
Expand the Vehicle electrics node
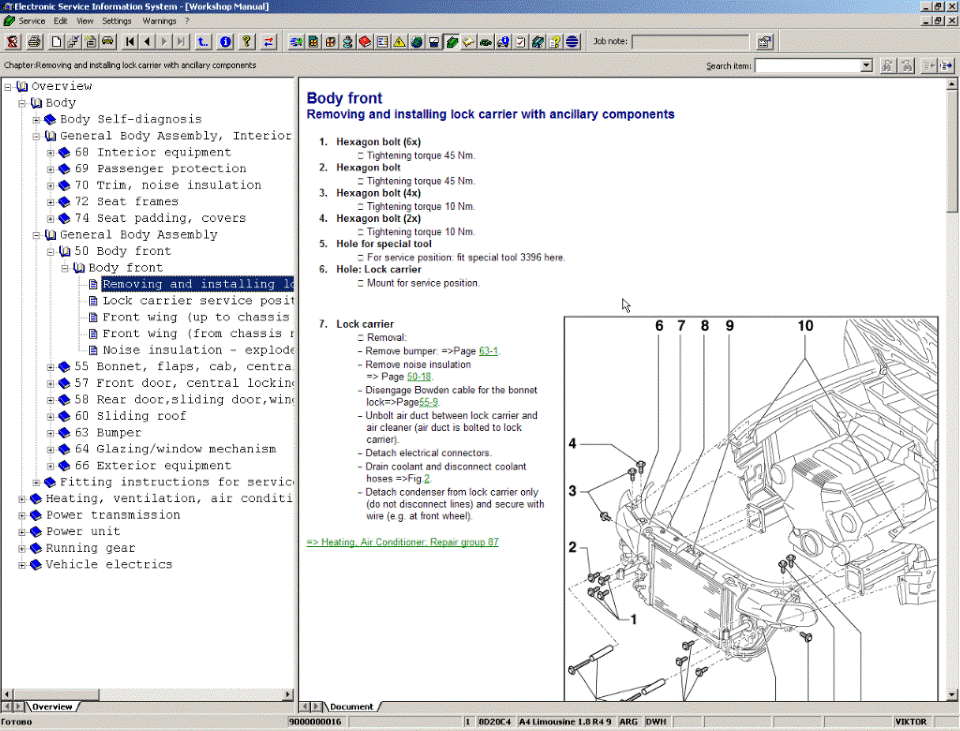(23, 566)
